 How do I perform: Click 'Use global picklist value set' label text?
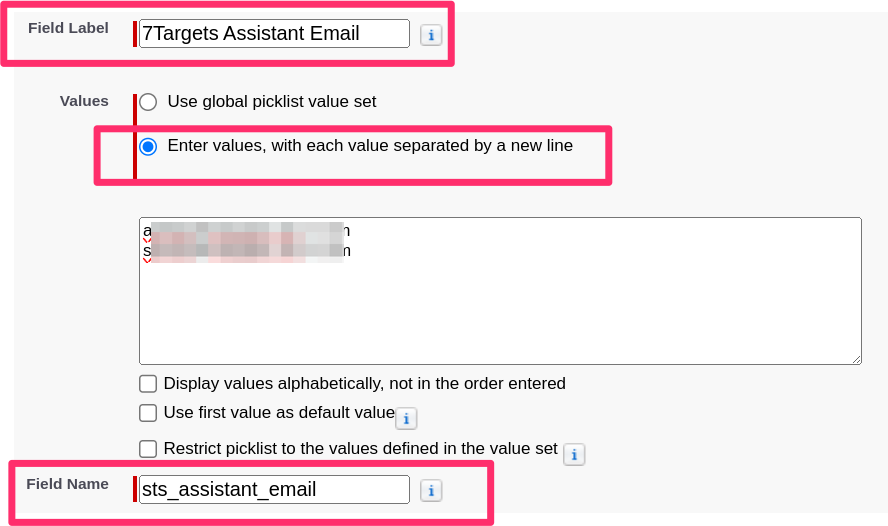coord(272,101)
